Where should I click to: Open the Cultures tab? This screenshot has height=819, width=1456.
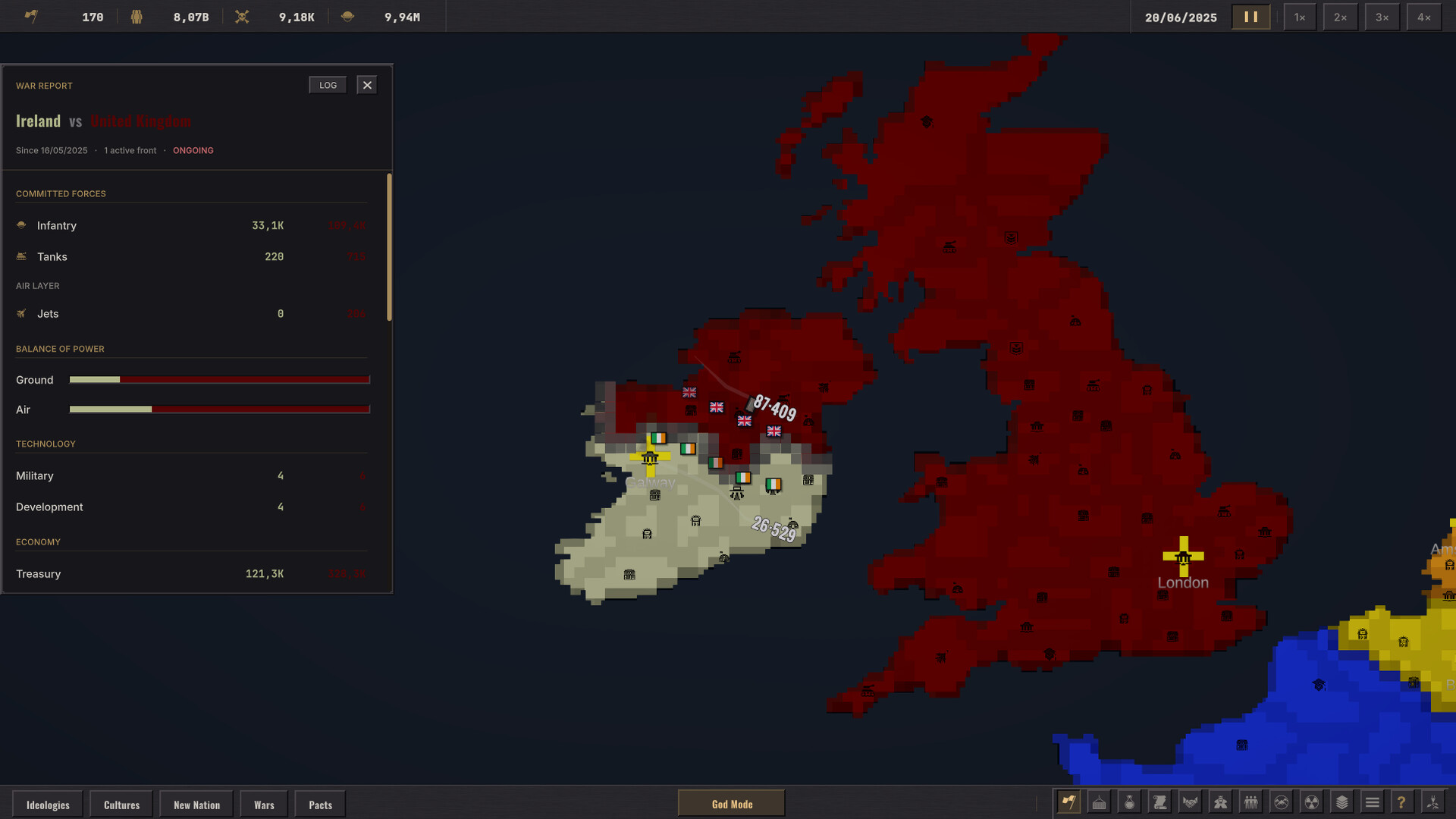click(121, 805)
